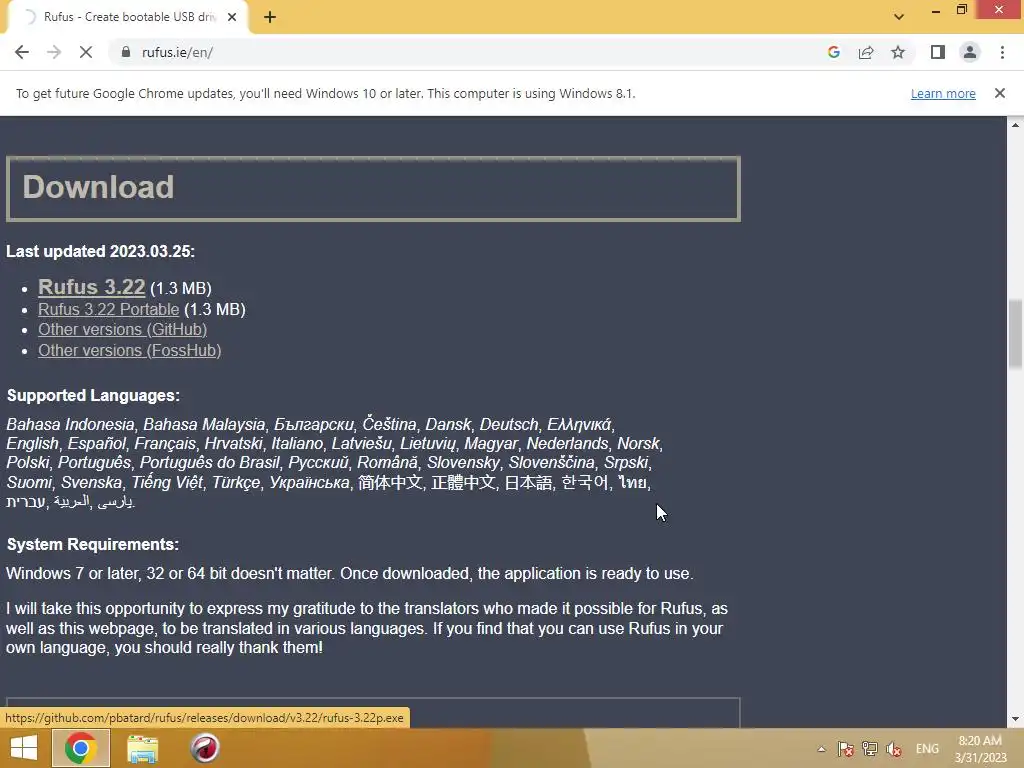Image resolution: width=1024 pixels, height=768 pixels.
Task: Click the ENG language indicator
Action: [x=927, y=749]
